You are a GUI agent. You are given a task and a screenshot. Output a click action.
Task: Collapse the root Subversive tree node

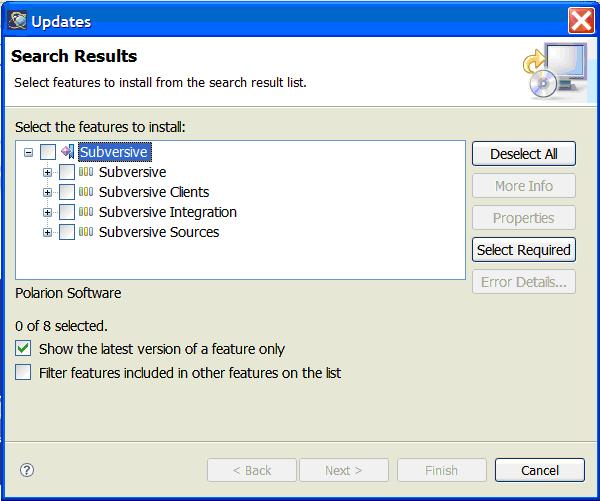pyautogui.click(x=29, y=153)
